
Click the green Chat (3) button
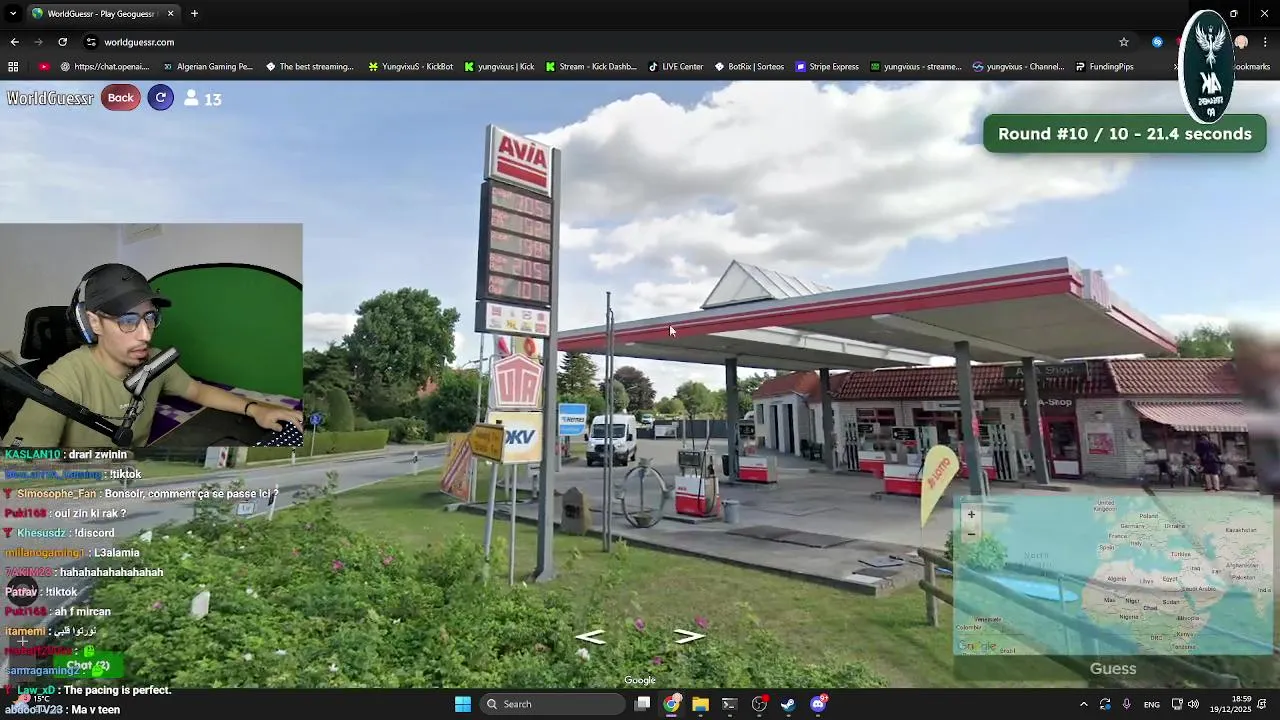pyautogui.click(x=88, y=665)
